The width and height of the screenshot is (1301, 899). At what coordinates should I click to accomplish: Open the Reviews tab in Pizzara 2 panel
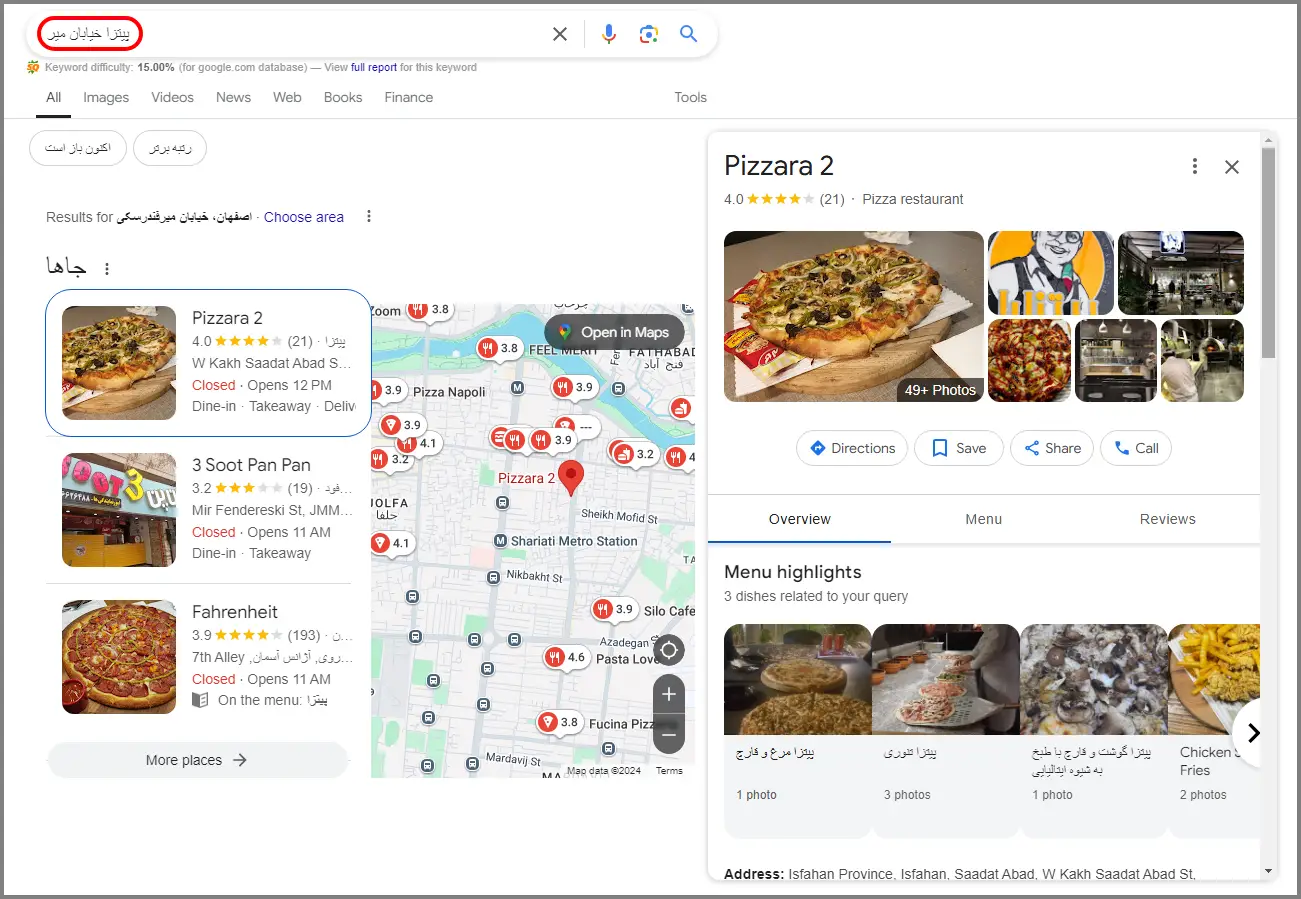click(x=1167, y=519)
